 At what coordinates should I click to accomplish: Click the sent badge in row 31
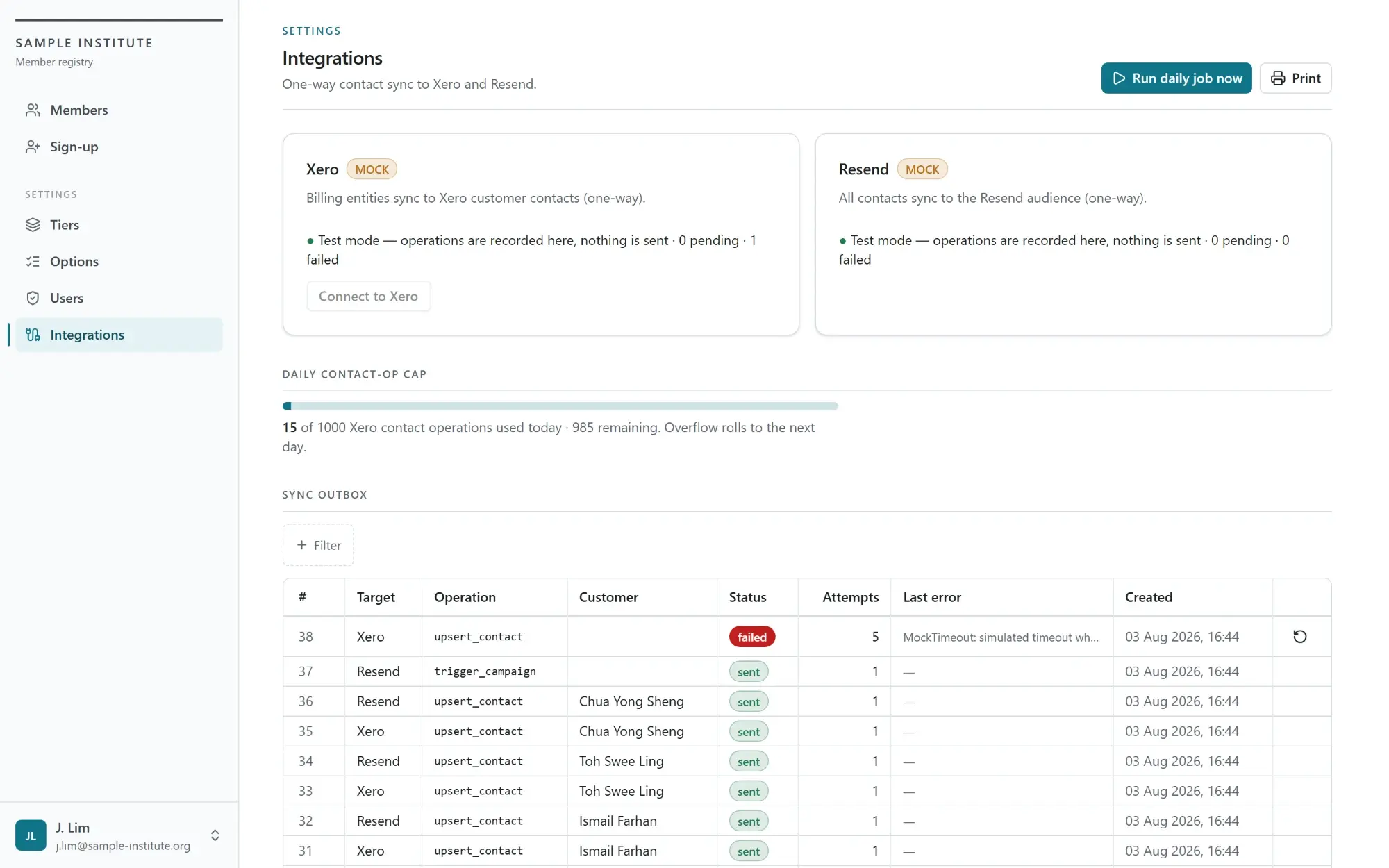coord(748,851)
